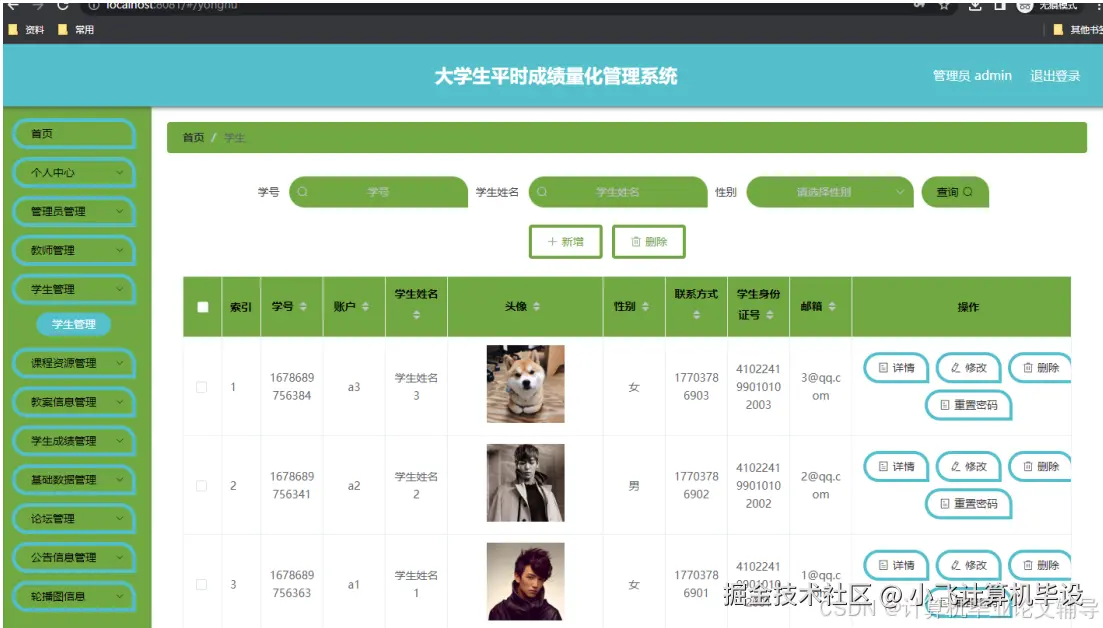The width and height of the screenshot is (1103, 628).
Task: Click the 查询 search button
Action: tap(955, 192)
